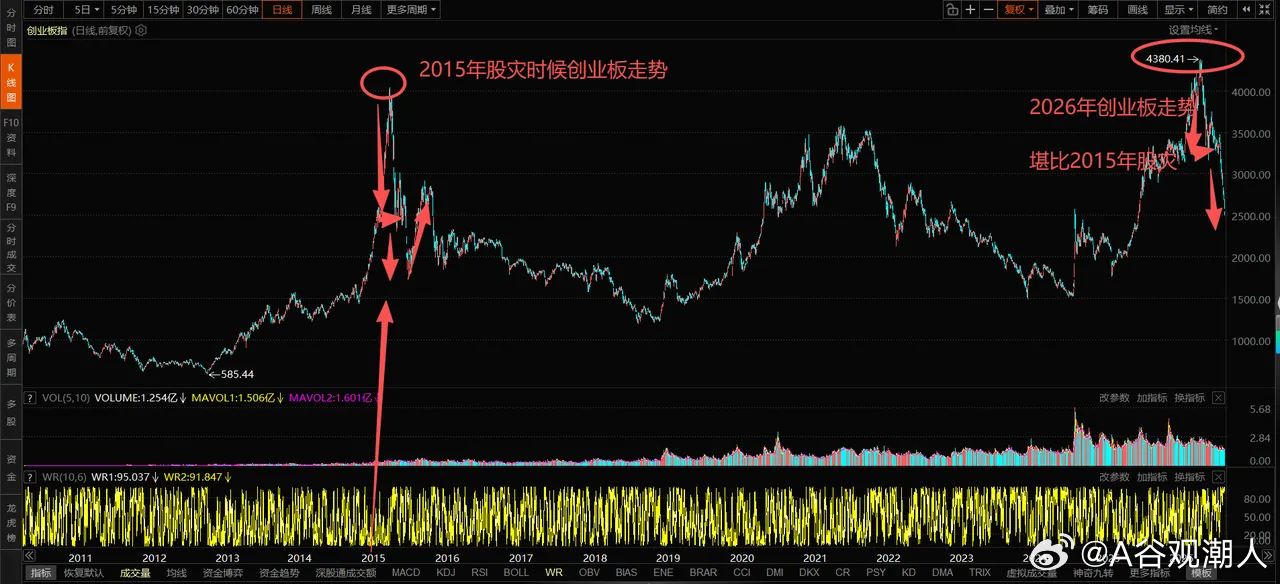Open 多周期 in the sidebar
This screenshot has width=1280, height=584.
pyautogui.click(x=11, y=355)
